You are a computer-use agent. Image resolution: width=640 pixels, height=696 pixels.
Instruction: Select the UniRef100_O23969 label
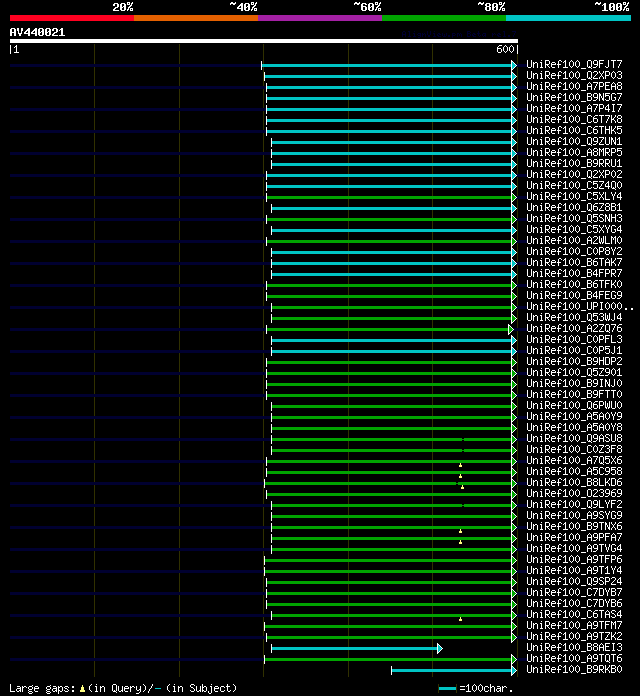tap(574, 494)
